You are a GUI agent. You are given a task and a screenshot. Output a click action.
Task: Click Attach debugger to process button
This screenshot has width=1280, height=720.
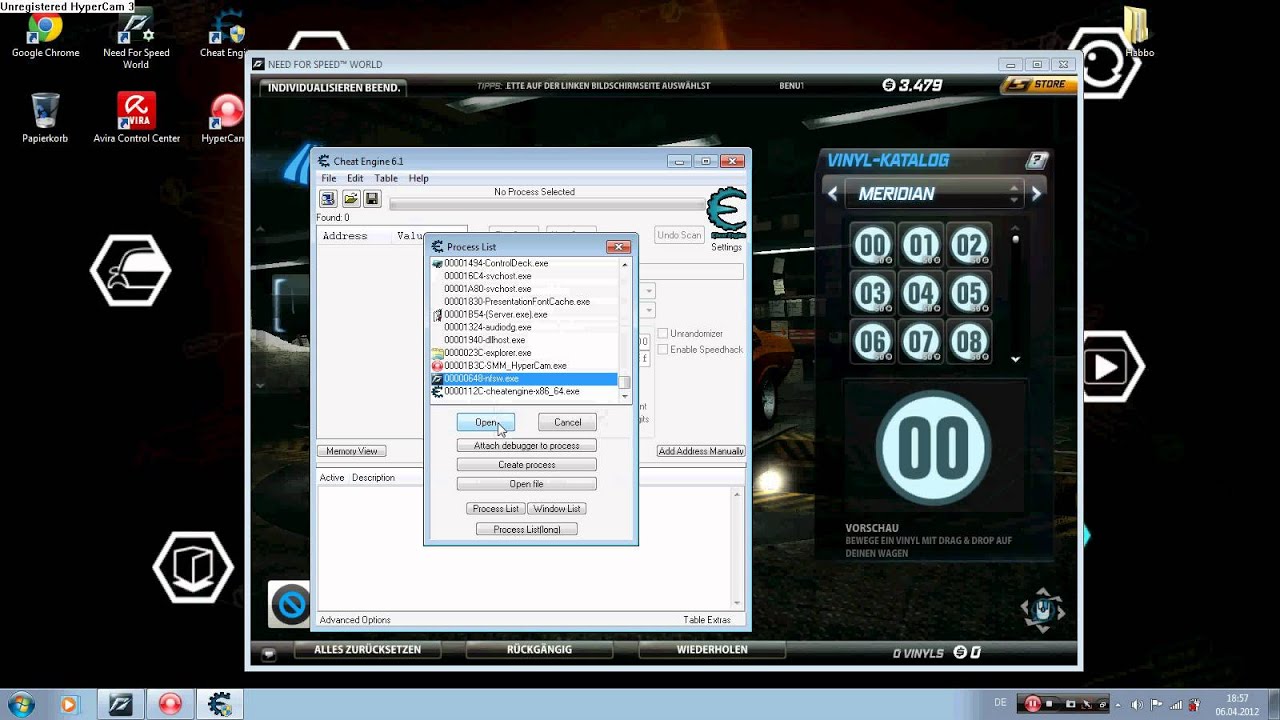point(526,445)
